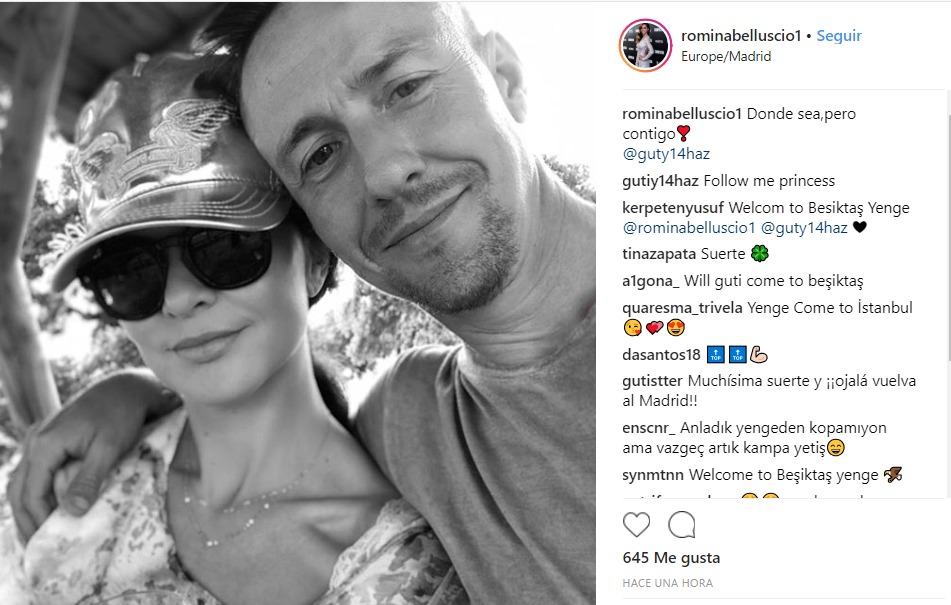Click the black and white couple photo
Screen dimensions: 951x605
[298, 303]
